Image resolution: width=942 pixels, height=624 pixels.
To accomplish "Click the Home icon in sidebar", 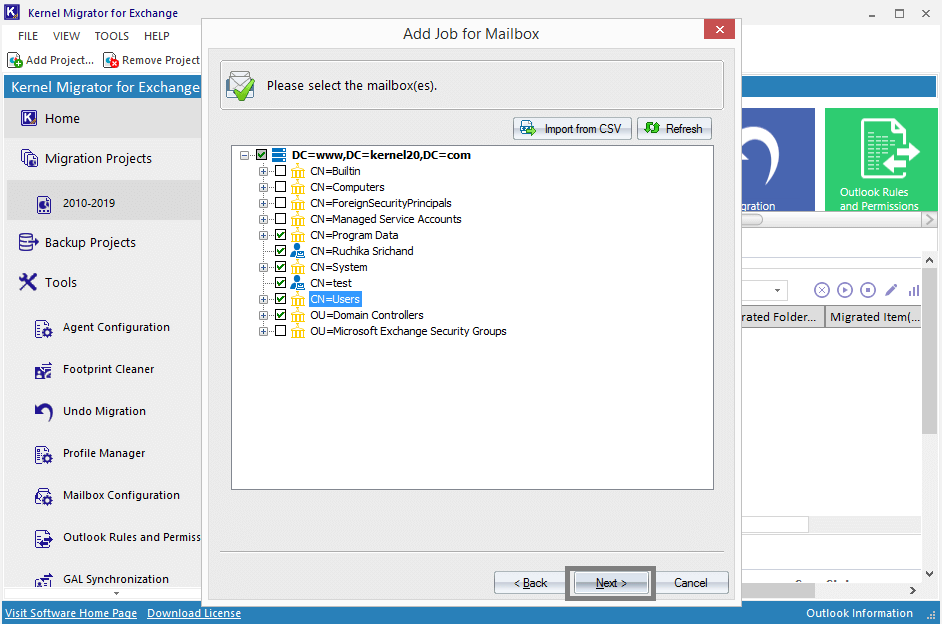I will click(x=29, y=118).
